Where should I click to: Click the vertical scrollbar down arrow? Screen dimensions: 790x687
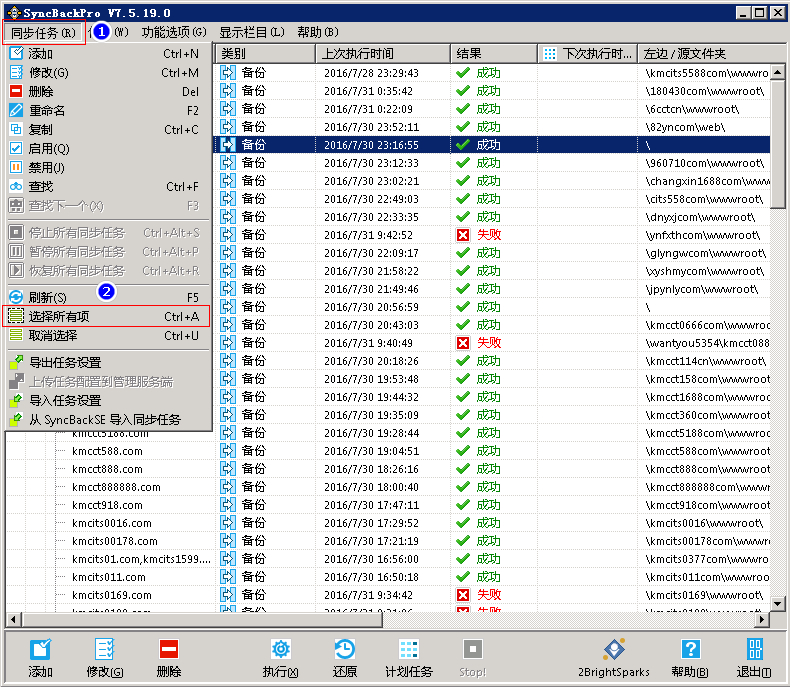(x=777, y=603)
